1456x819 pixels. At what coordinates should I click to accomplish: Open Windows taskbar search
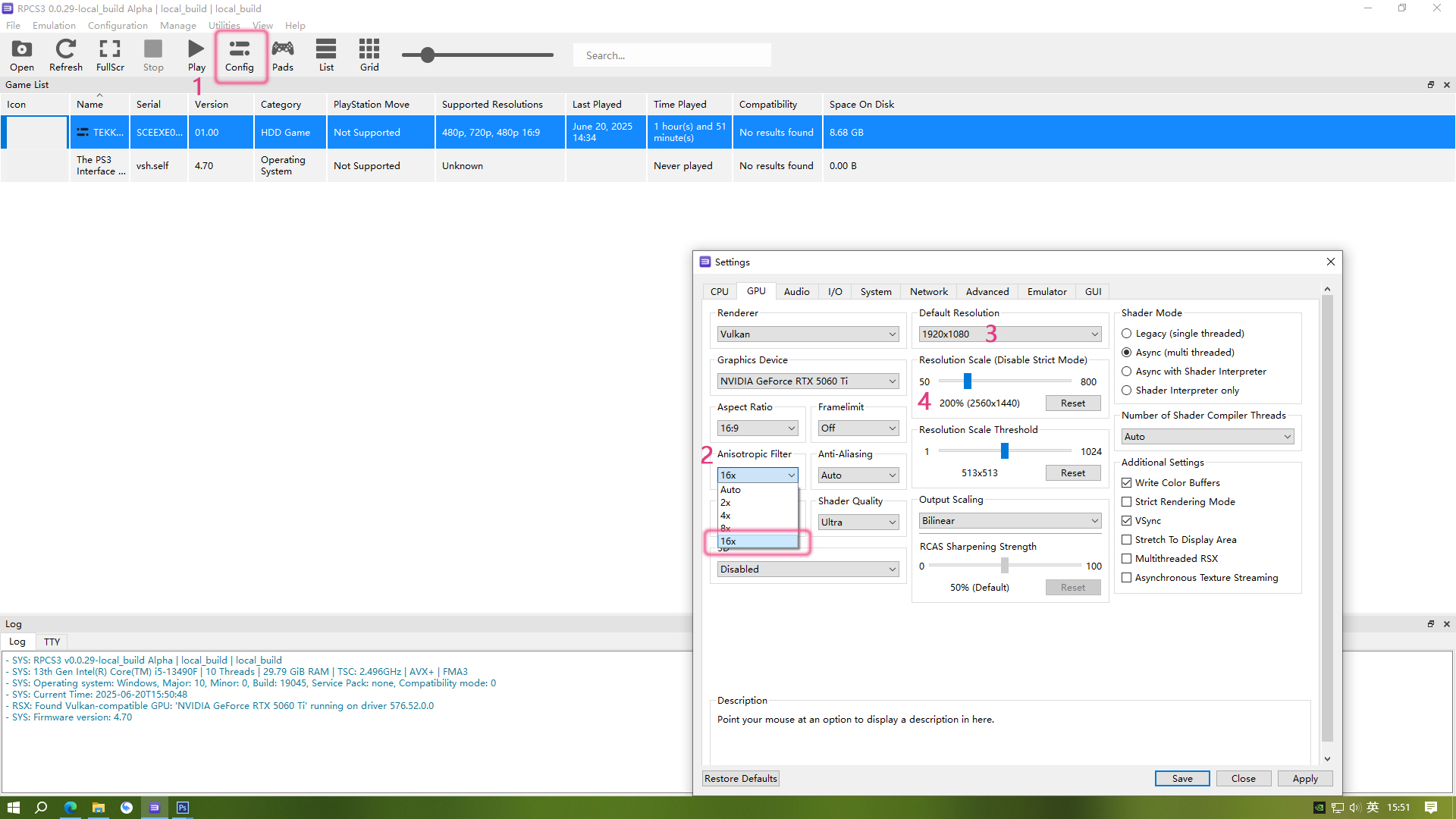tap(41, 808)
